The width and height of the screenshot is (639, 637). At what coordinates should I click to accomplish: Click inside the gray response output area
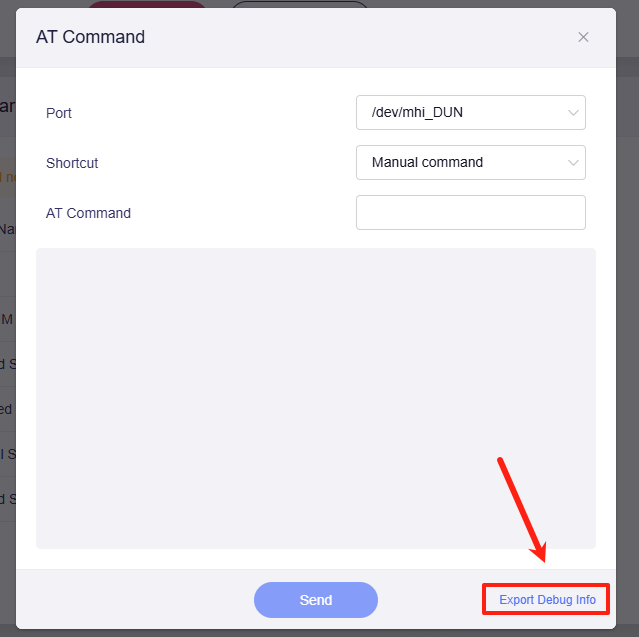(x=316, y=398)
